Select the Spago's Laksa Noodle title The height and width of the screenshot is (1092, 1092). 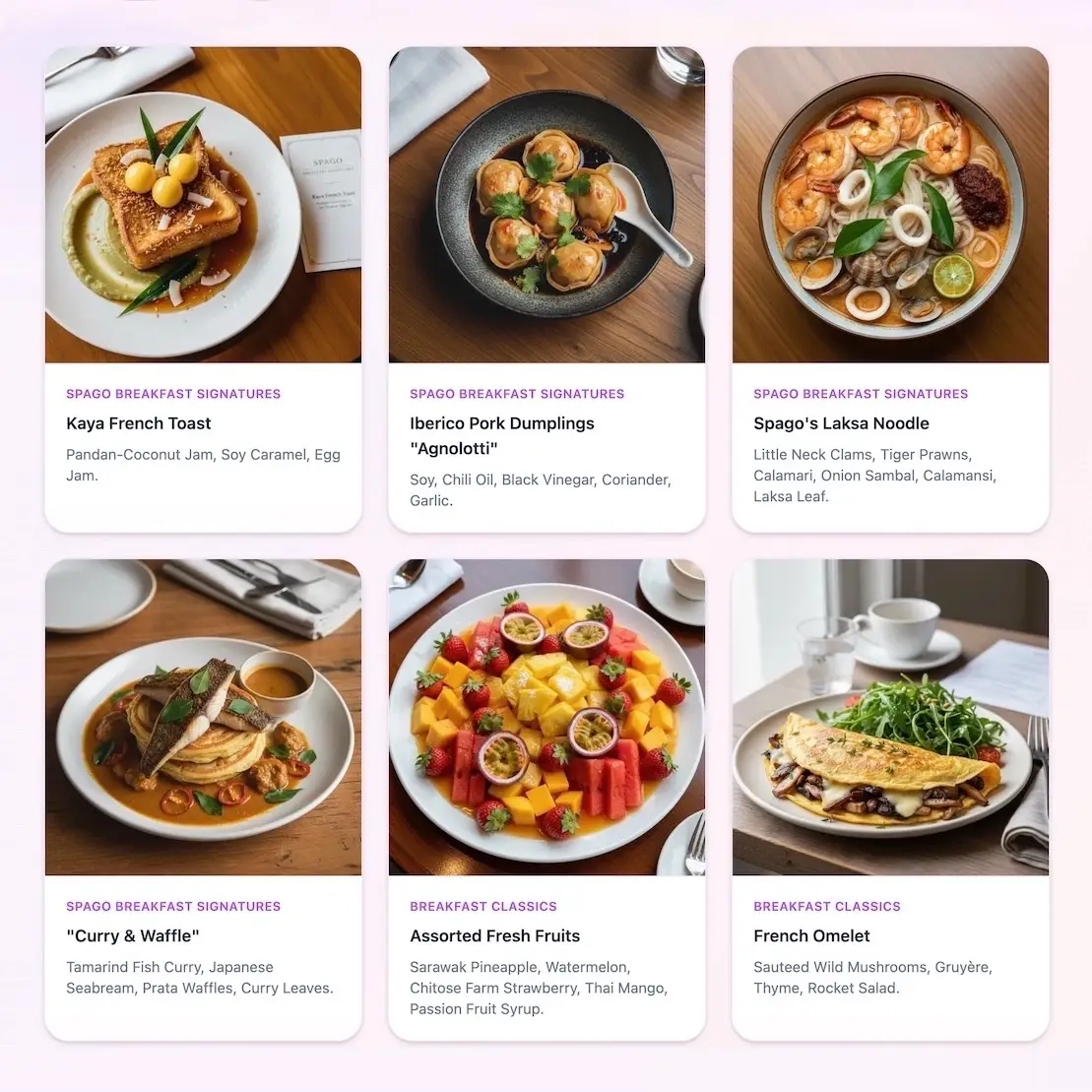pyautogui.click(x=841, y=423)
